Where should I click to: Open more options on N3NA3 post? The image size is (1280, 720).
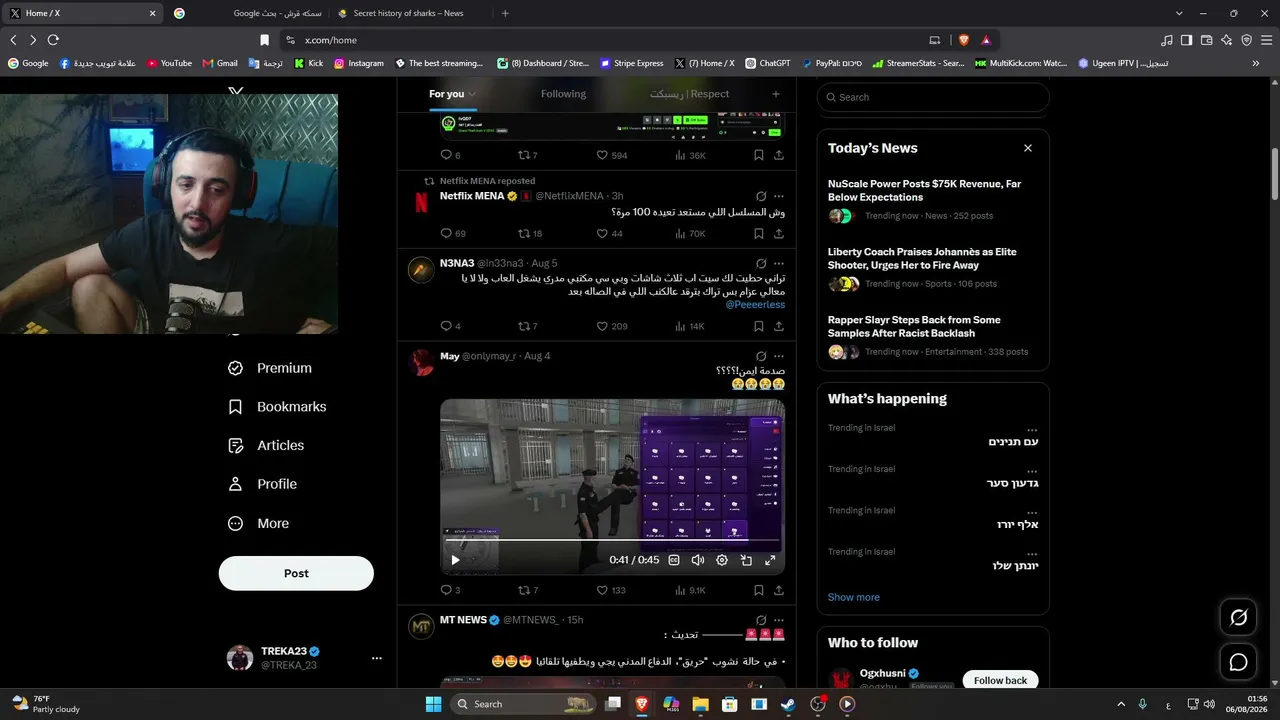(x=779, y=263)
